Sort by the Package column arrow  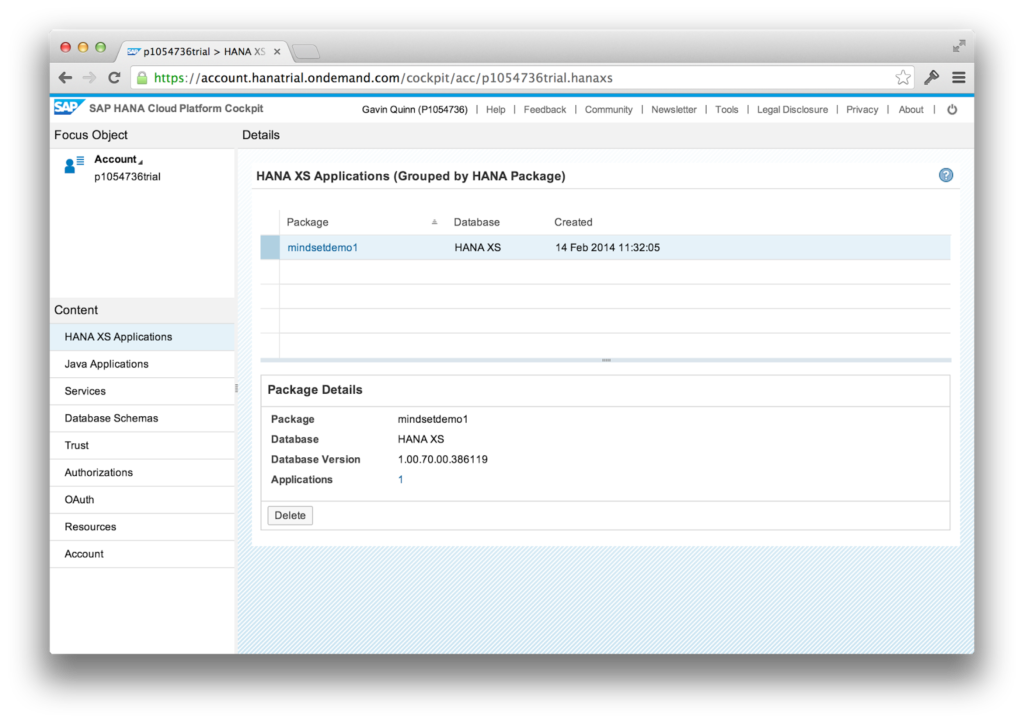[434, 222]
